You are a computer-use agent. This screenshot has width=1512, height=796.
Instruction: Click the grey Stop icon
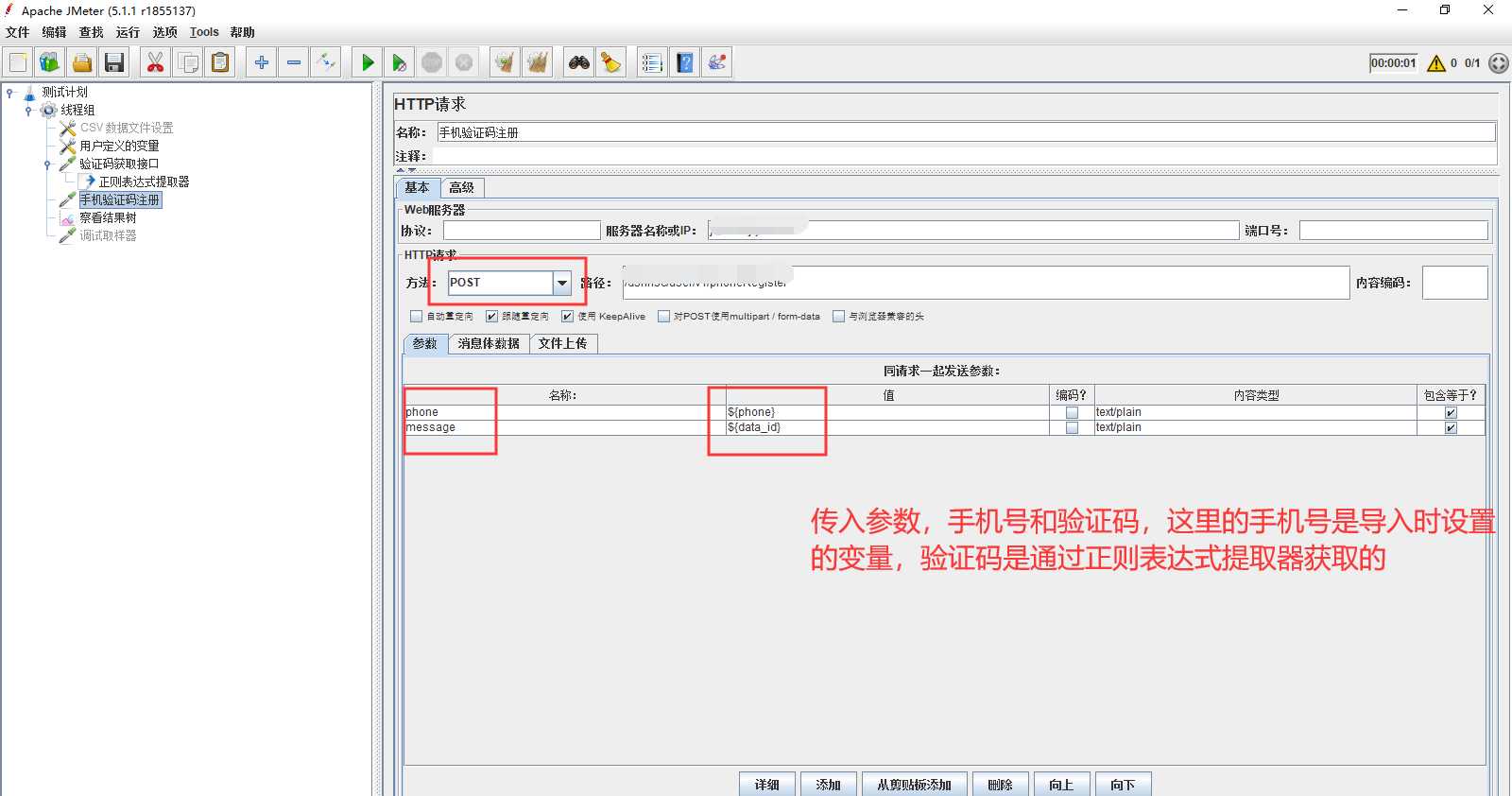click(x=432, y=63)
